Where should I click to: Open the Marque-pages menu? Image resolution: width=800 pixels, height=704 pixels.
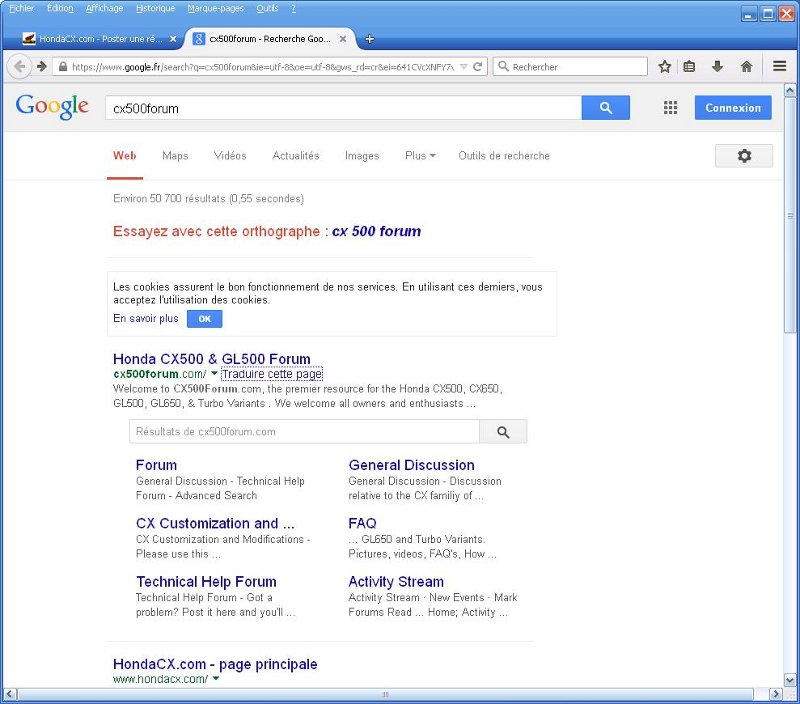pos(215,8)
